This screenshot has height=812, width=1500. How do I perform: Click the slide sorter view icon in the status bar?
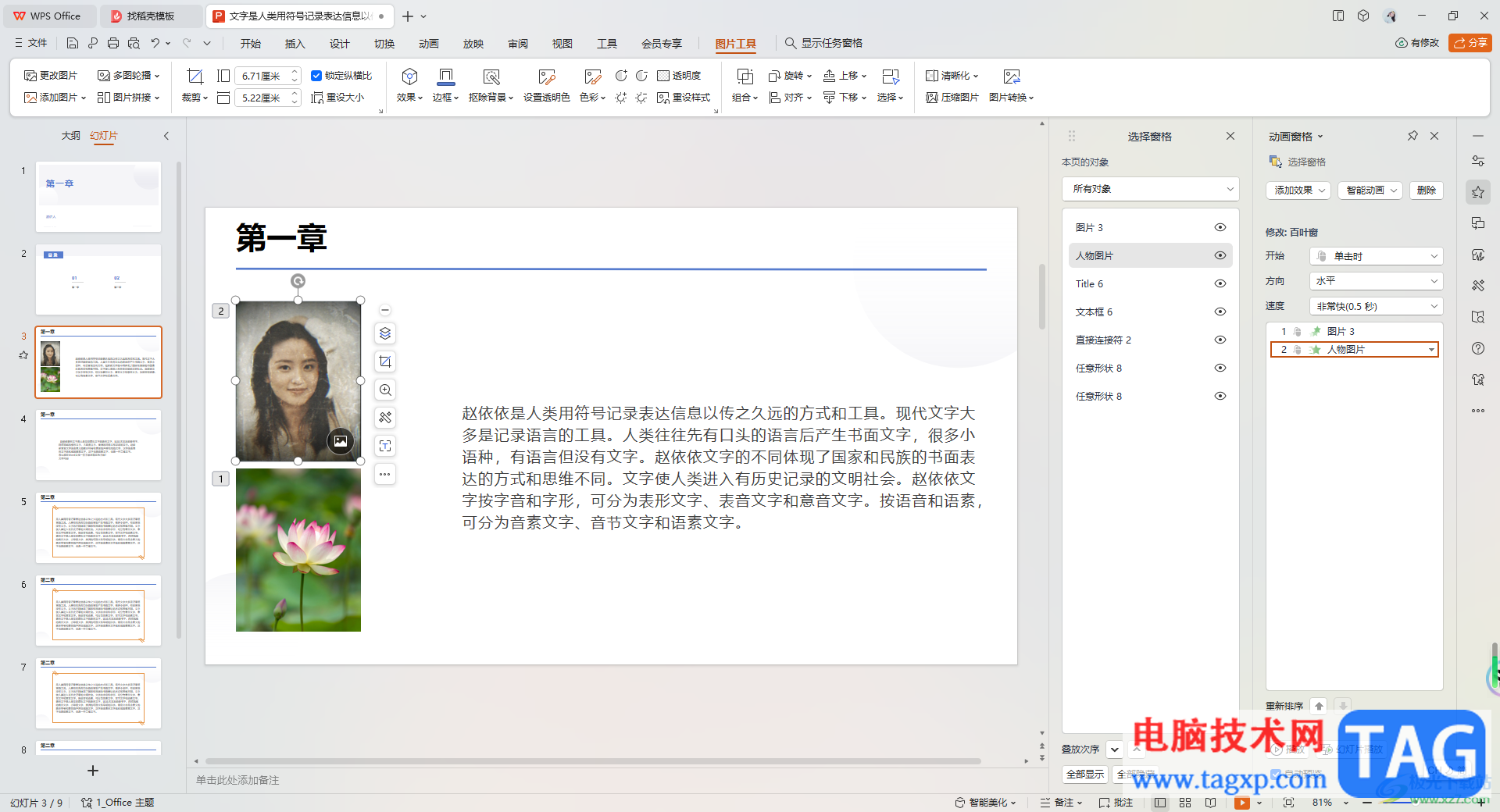[x=1185, y=803]
